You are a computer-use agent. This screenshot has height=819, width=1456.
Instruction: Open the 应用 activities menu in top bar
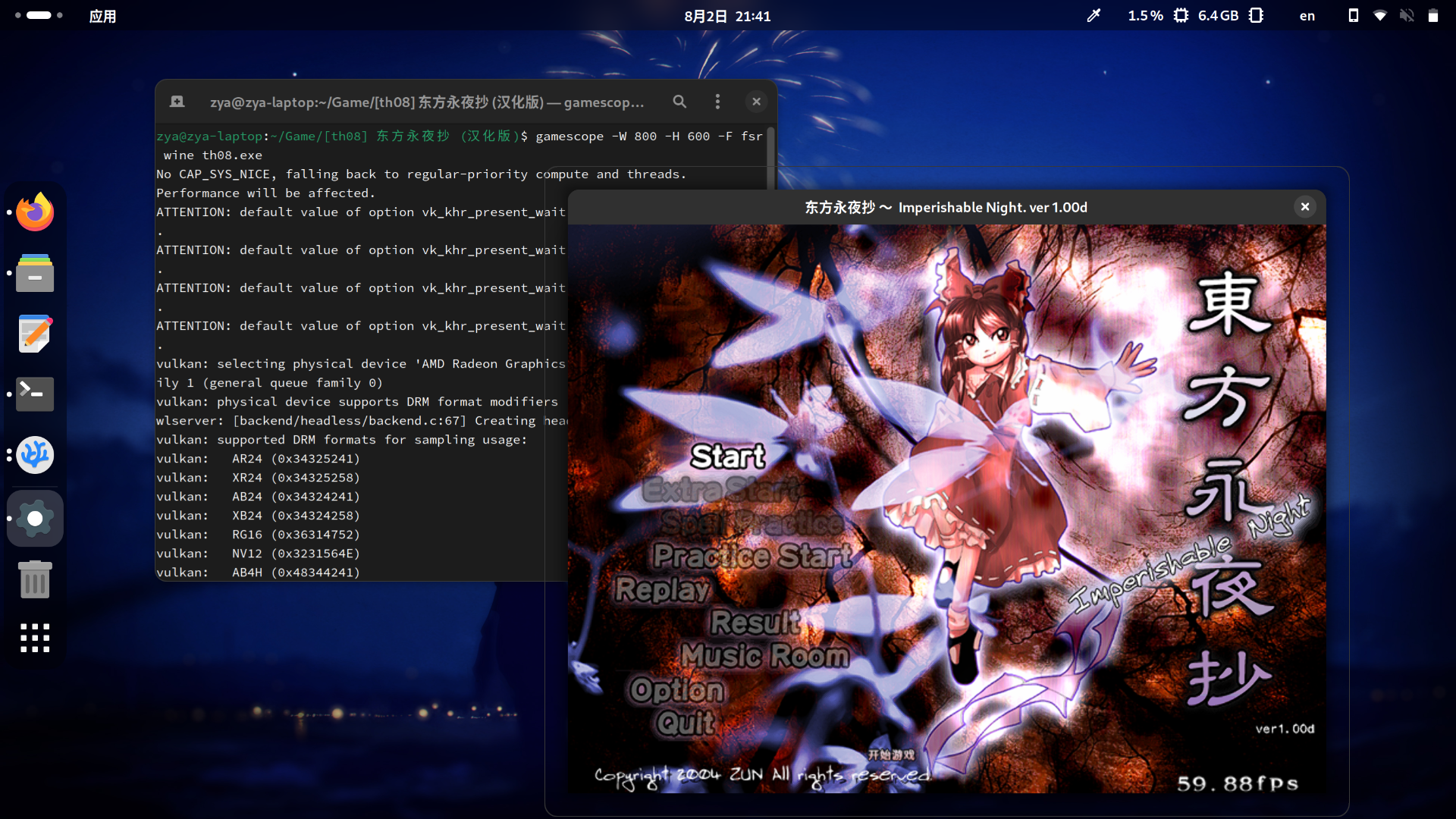(x=102, y=16)
